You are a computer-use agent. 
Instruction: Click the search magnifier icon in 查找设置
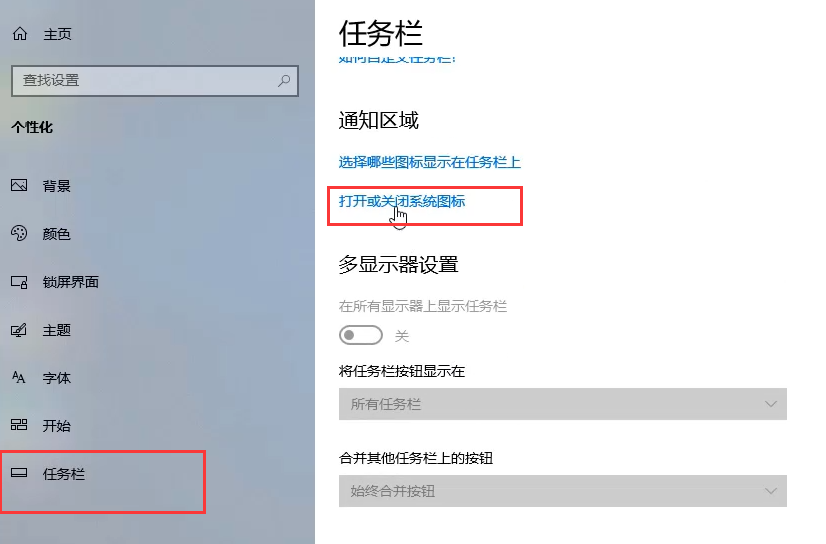point(284,81)
